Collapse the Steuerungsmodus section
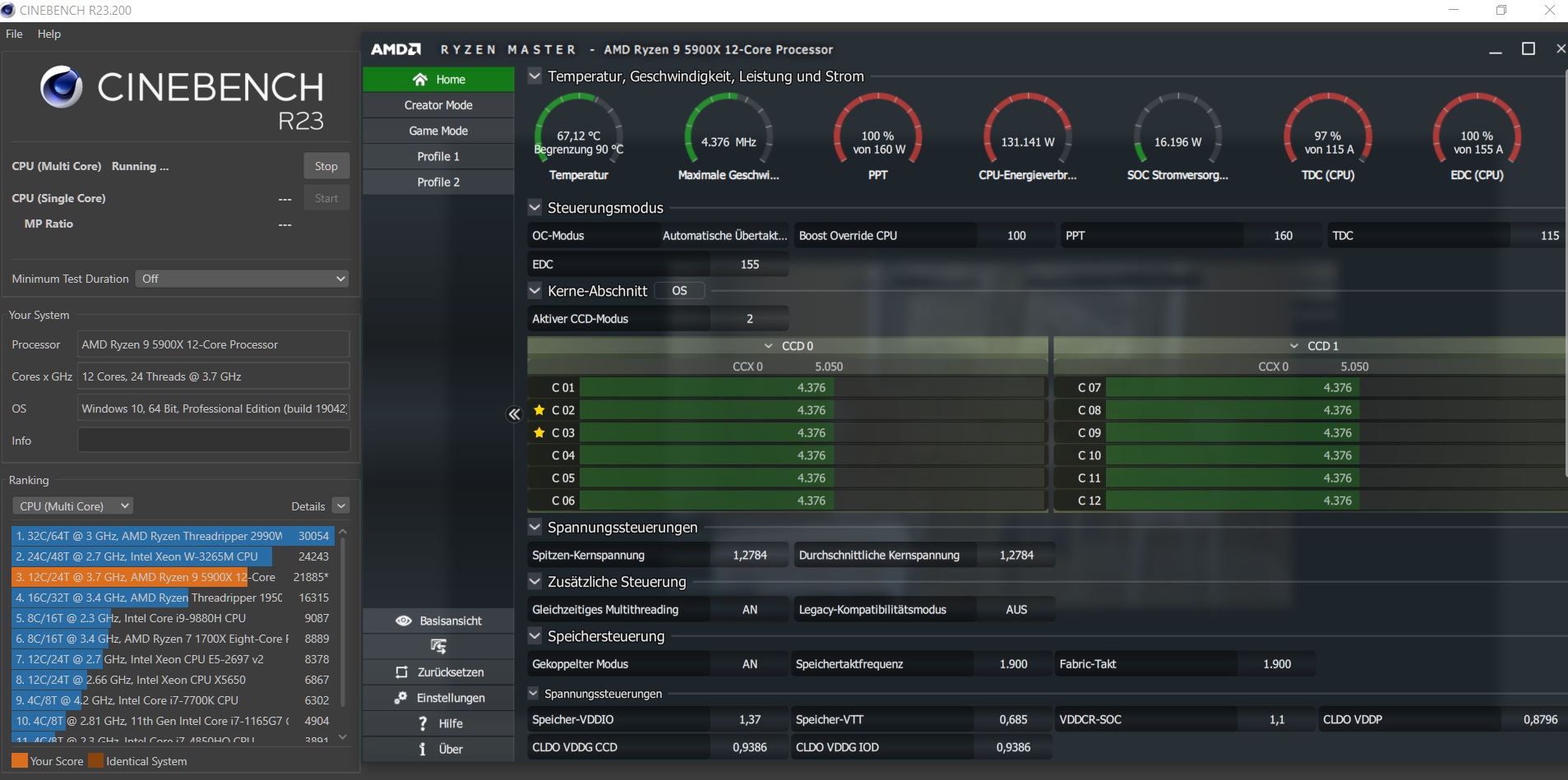The height and width of the screenshot is (780, 1568). click(534, 207)
